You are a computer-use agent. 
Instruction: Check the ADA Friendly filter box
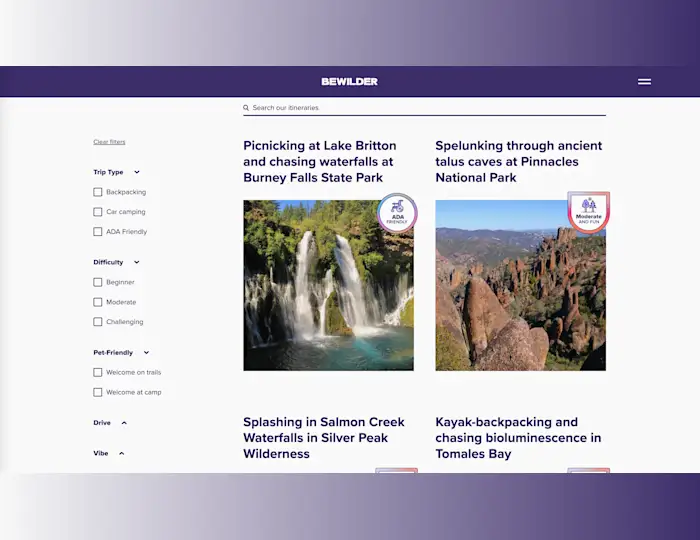tap(98, 232)
